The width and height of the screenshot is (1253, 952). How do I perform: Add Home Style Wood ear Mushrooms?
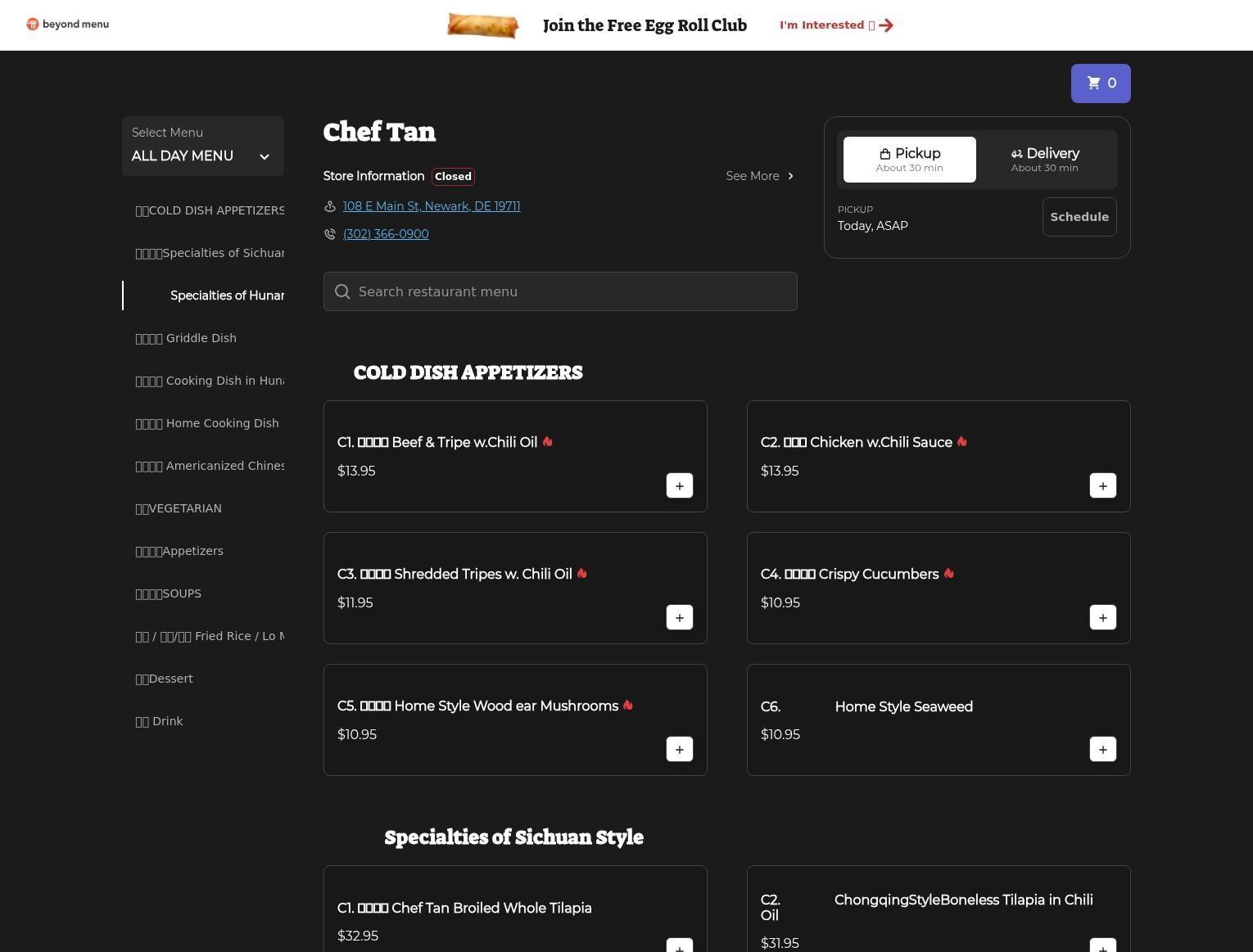[679, 749]
